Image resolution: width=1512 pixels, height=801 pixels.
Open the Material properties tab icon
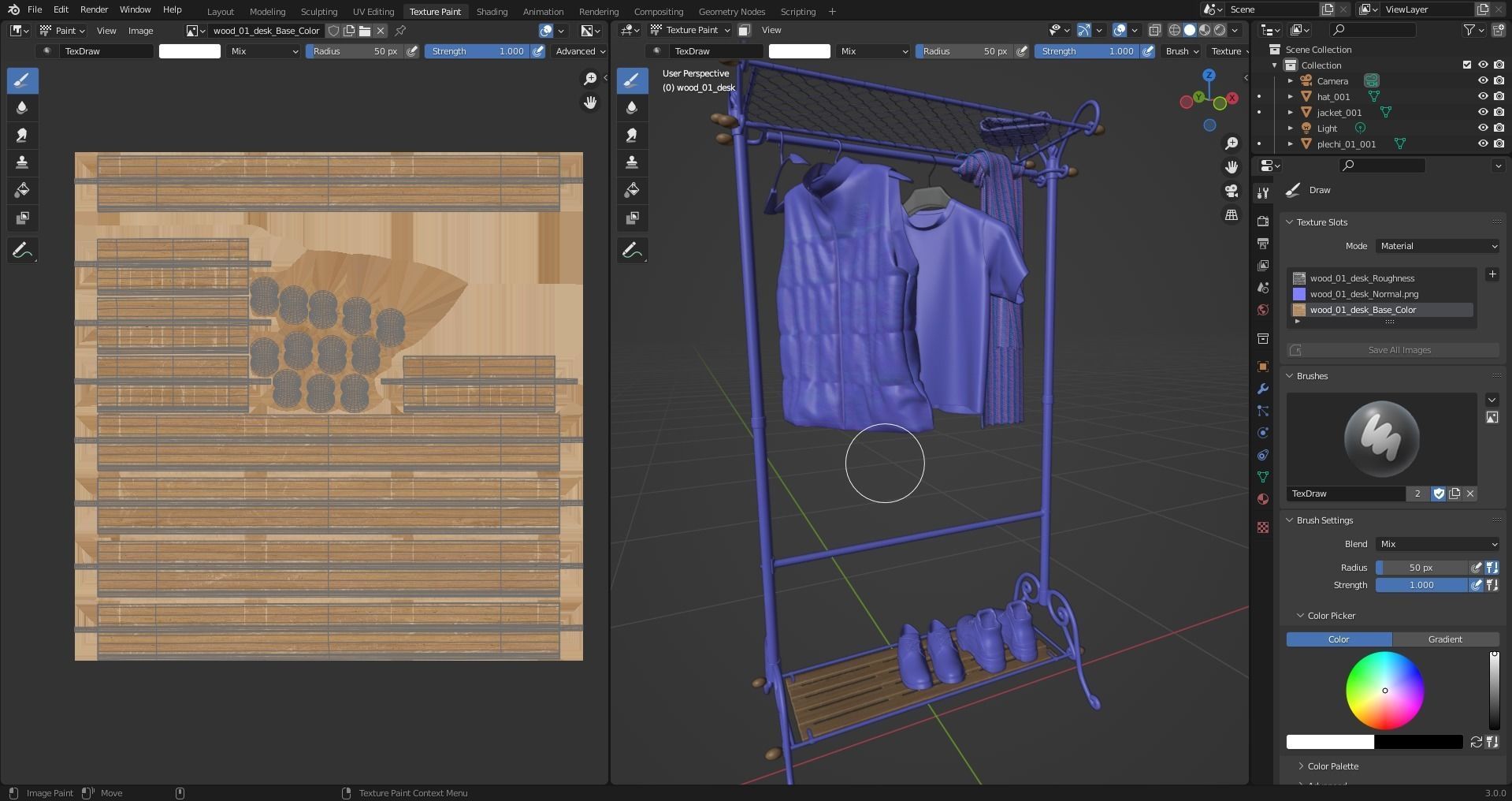pos(1263,499)
